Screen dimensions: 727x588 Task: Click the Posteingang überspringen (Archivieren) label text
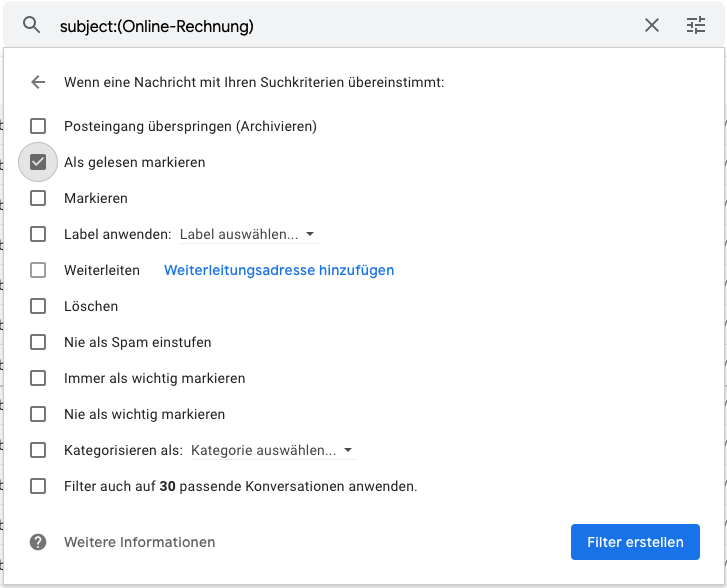point(191,126)
